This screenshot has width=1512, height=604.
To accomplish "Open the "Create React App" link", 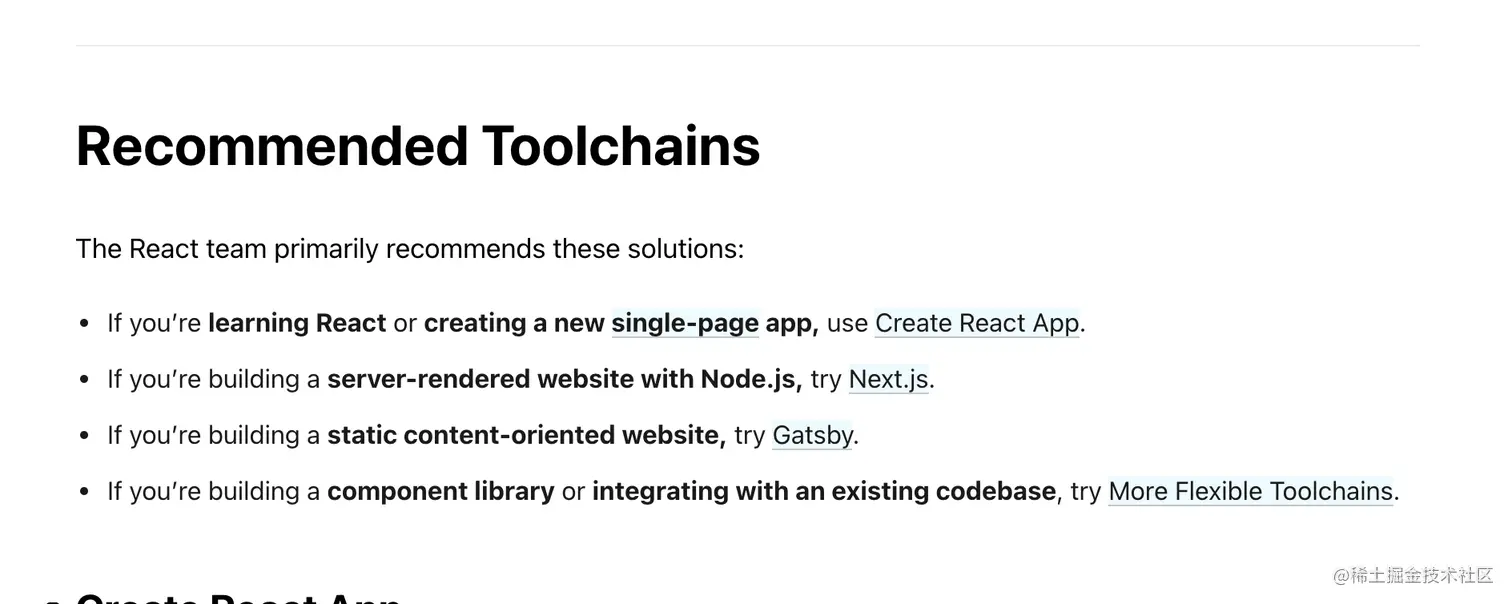I will [x=977, y=323].
